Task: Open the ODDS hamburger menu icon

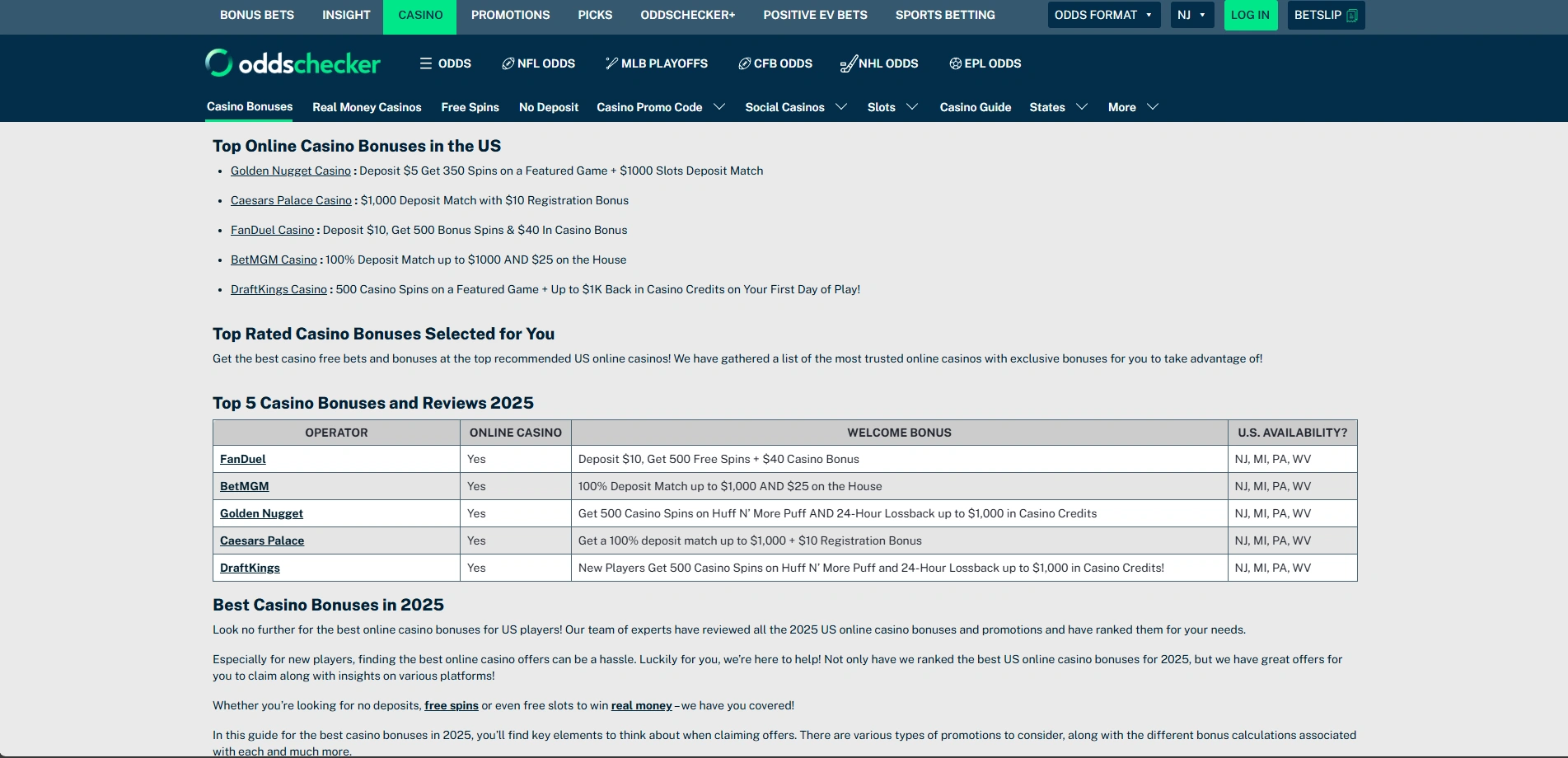Action: (x=426, y=63)
